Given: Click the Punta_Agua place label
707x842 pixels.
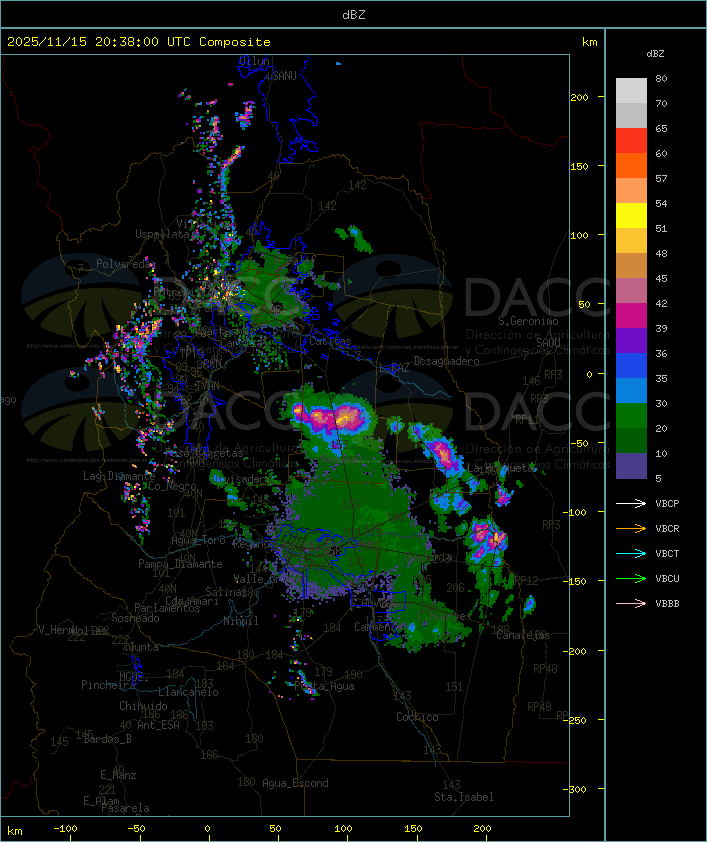Looking at the screenshot, I should pos(324,686).
